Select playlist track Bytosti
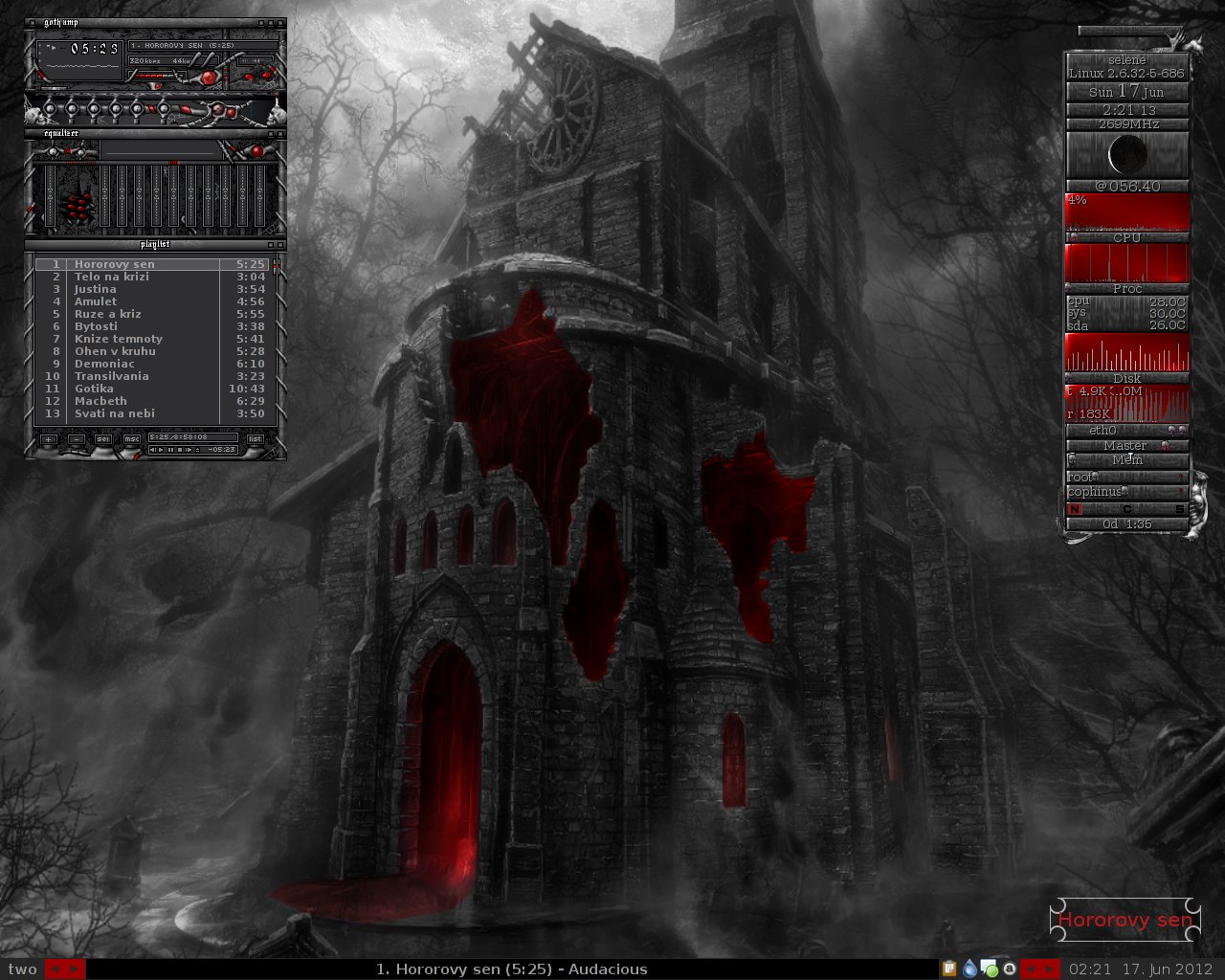 coord(153,326)
